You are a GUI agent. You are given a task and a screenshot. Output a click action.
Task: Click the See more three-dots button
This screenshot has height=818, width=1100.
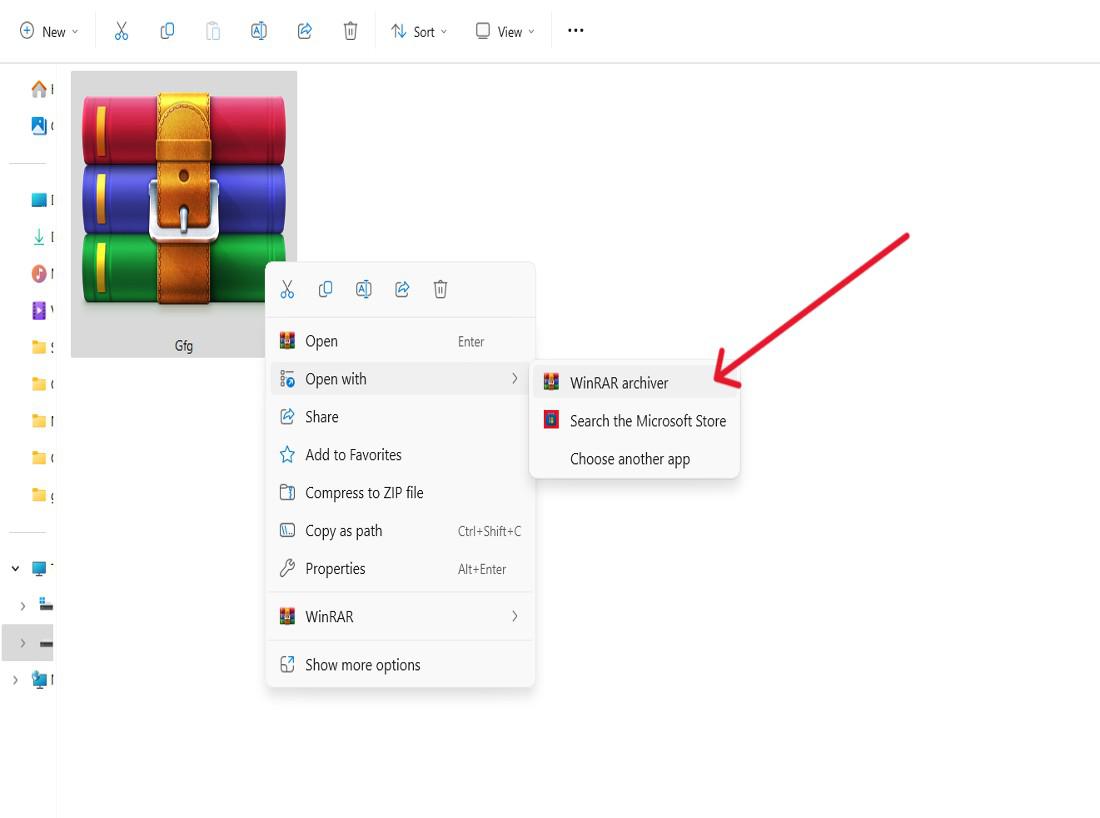(x=575, y=31)
